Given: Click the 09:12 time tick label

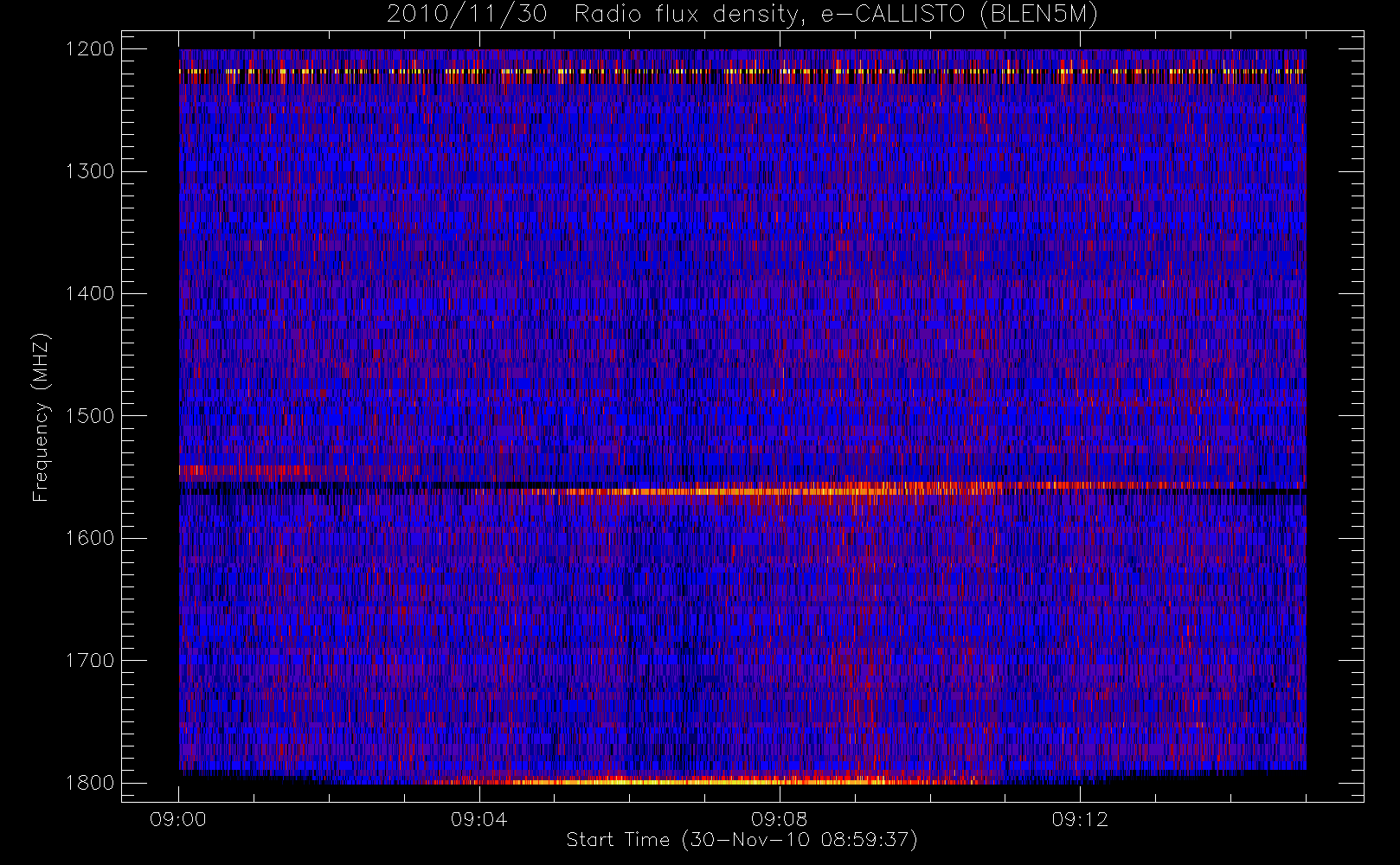Looking at the screenshot, I should (x=1080, y=819).
